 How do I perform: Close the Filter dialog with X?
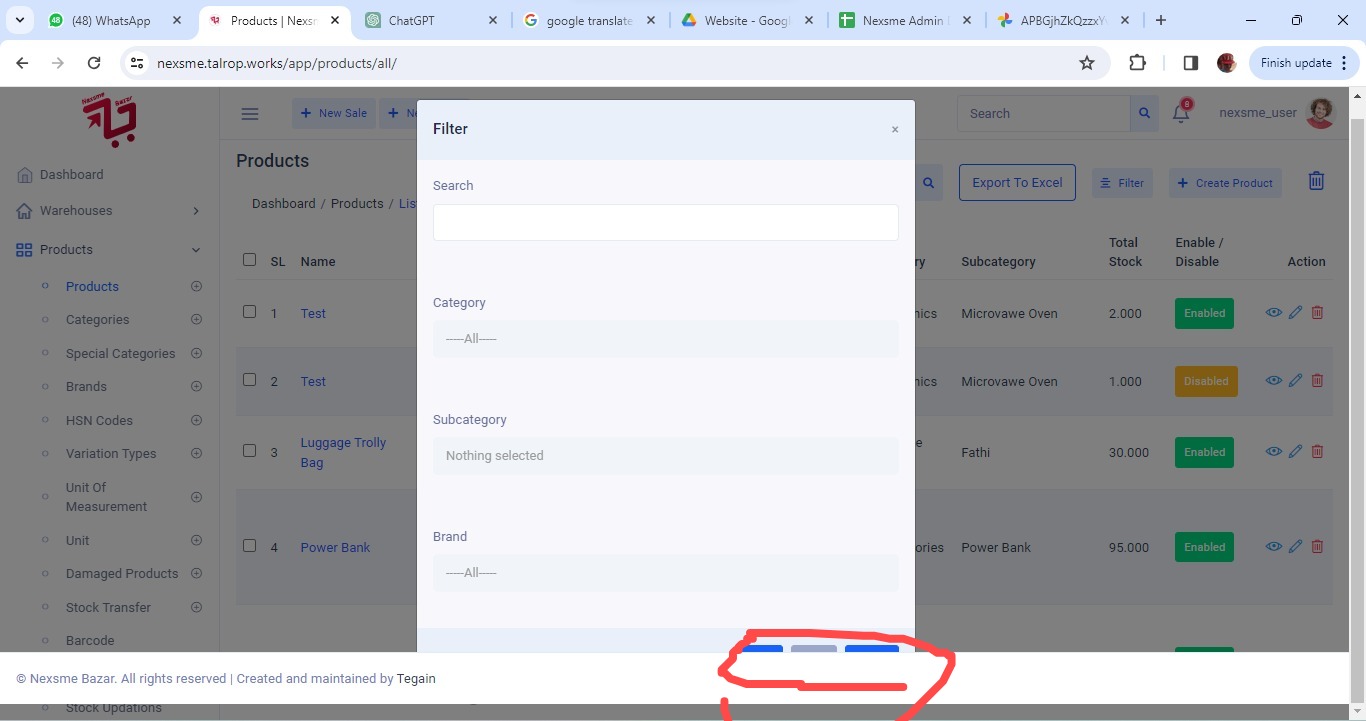coord(895,130)
